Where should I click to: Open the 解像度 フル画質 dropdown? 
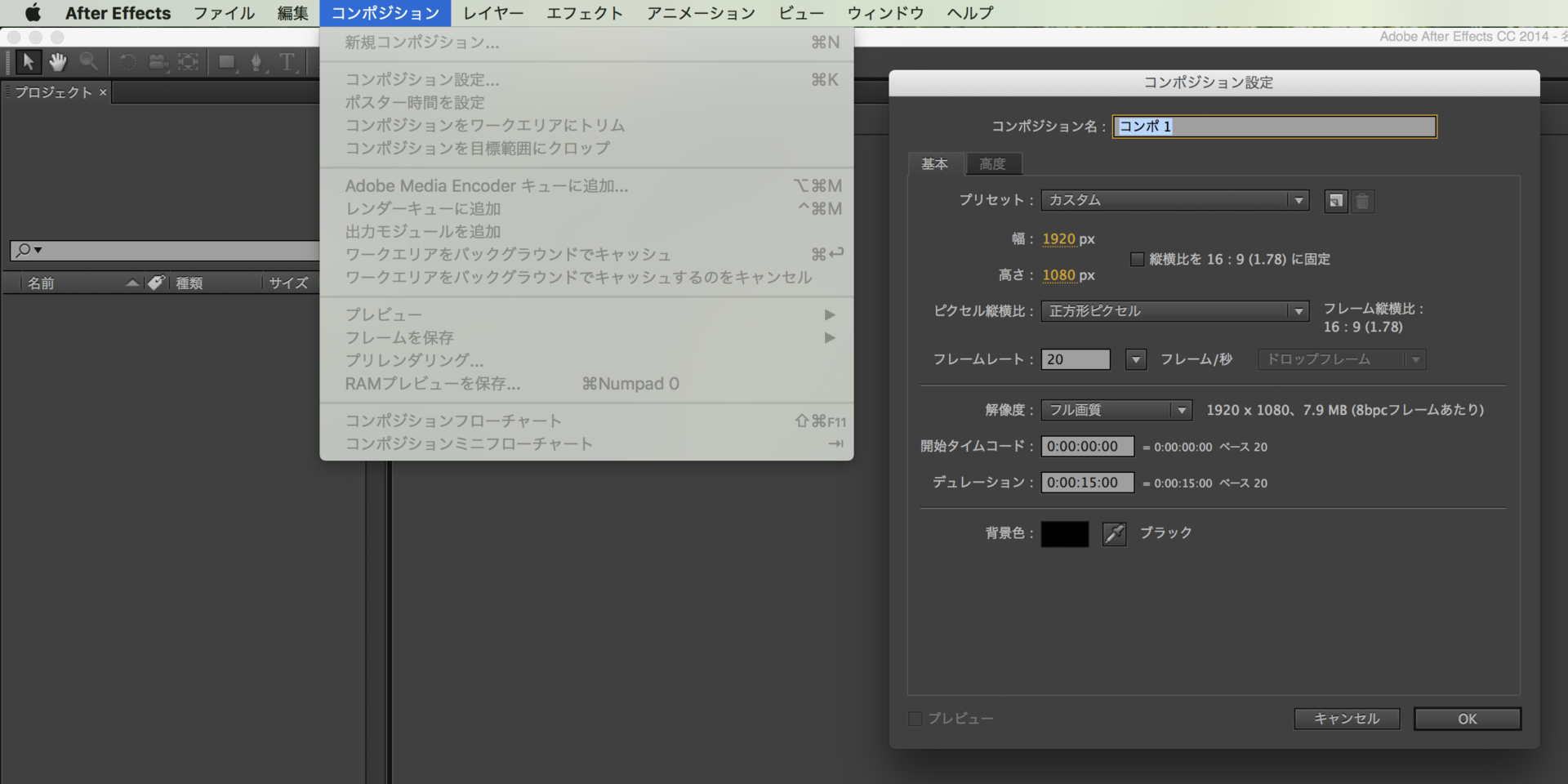[1116, 410]
